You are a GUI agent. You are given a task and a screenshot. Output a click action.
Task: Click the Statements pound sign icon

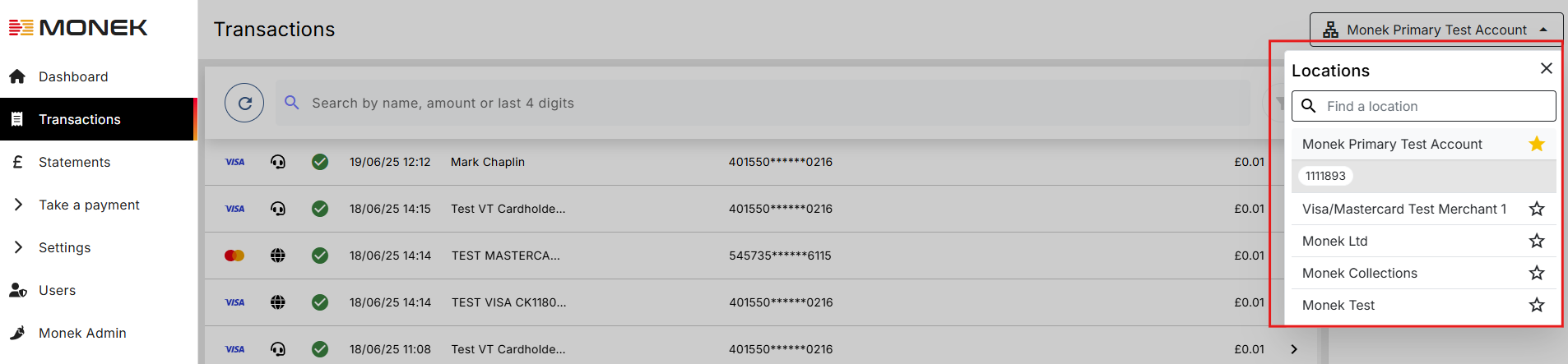17,162
